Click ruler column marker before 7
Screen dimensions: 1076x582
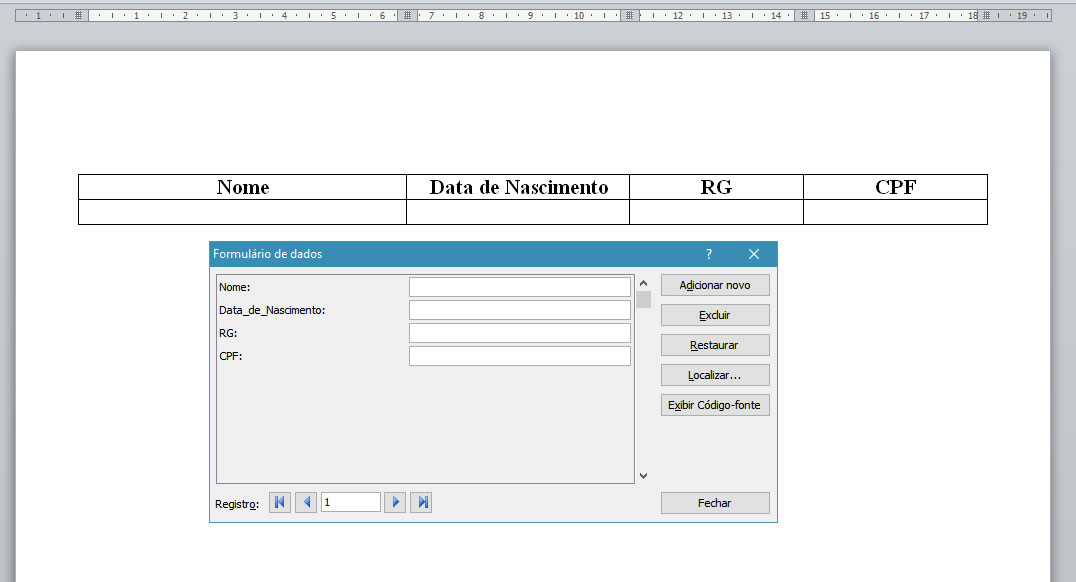[408, 15]
